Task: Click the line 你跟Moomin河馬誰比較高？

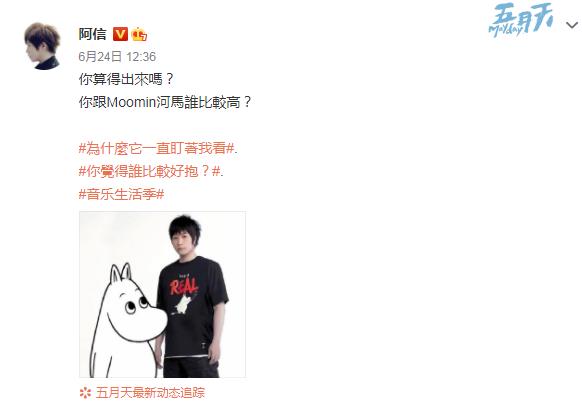Action: point(165,102)
